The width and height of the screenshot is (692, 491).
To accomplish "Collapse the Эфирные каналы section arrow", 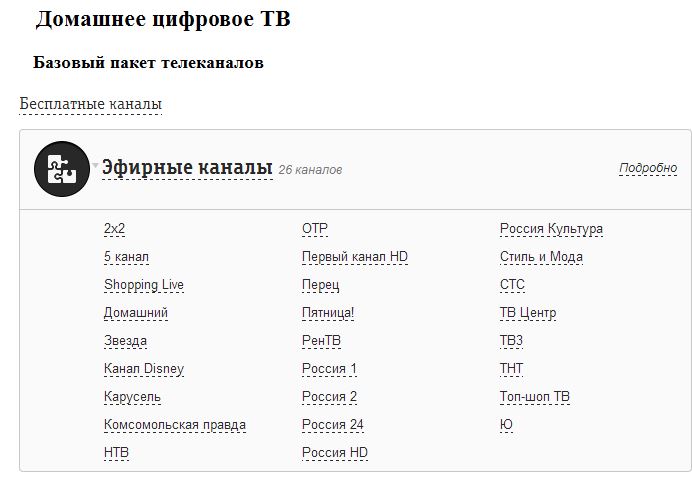I will pyautogui.click(x=96, y=166).
